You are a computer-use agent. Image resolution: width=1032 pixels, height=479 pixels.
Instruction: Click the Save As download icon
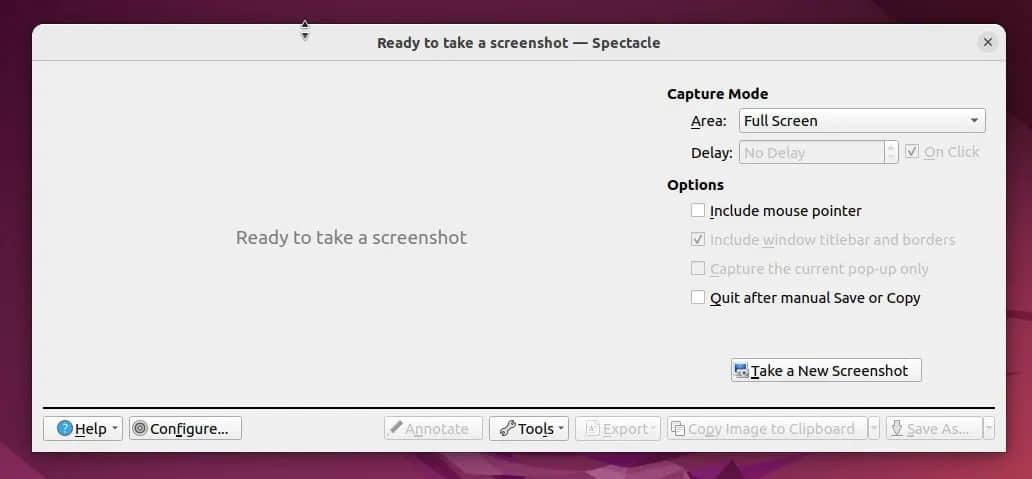(897, 429)
